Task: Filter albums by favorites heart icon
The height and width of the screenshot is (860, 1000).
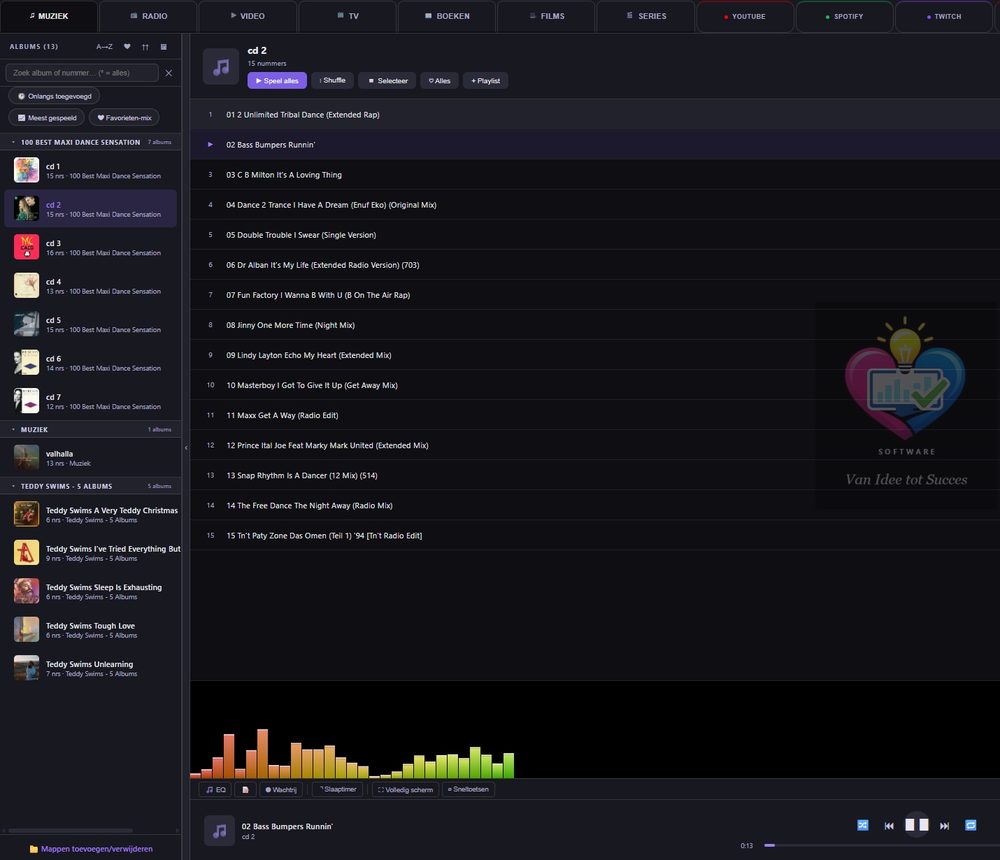Action: [127, 47]
